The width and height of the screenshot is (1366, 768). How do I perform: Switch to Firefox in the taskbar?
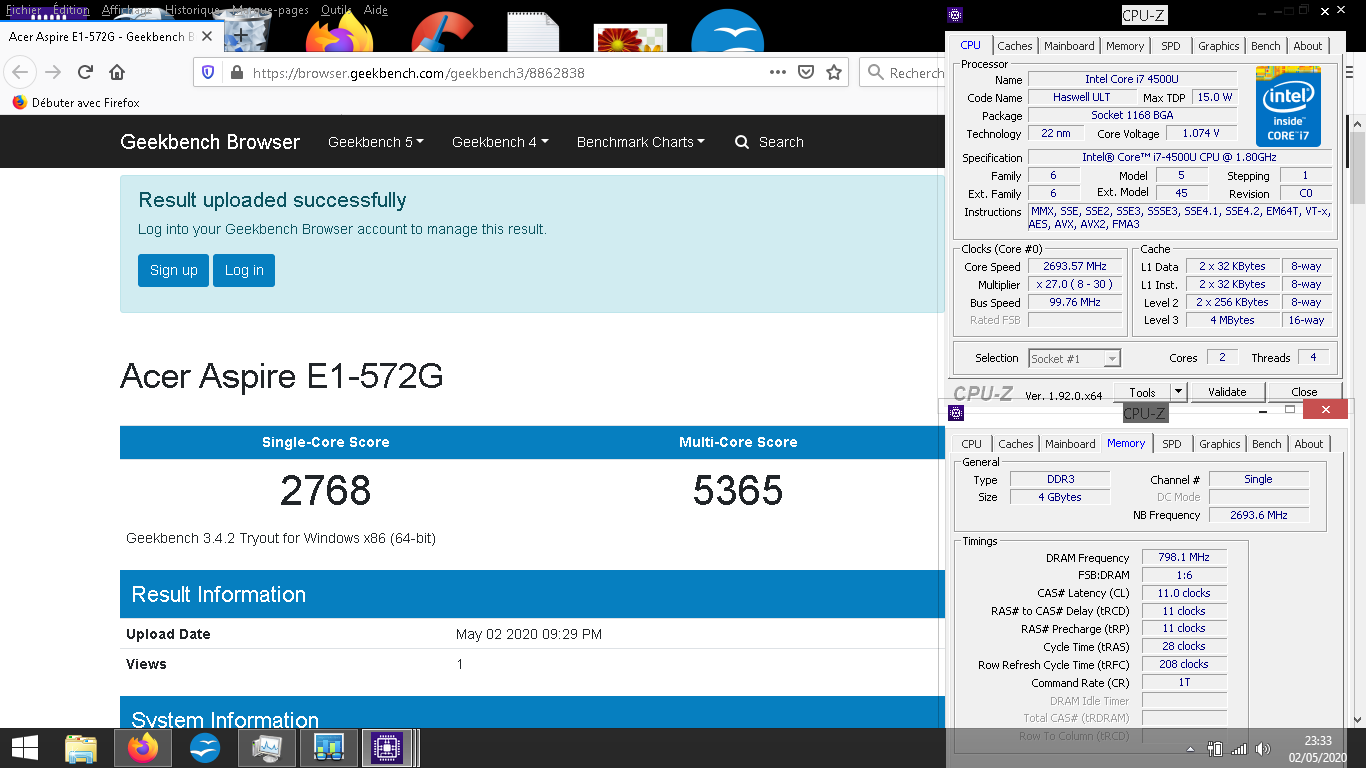point(143,747)
